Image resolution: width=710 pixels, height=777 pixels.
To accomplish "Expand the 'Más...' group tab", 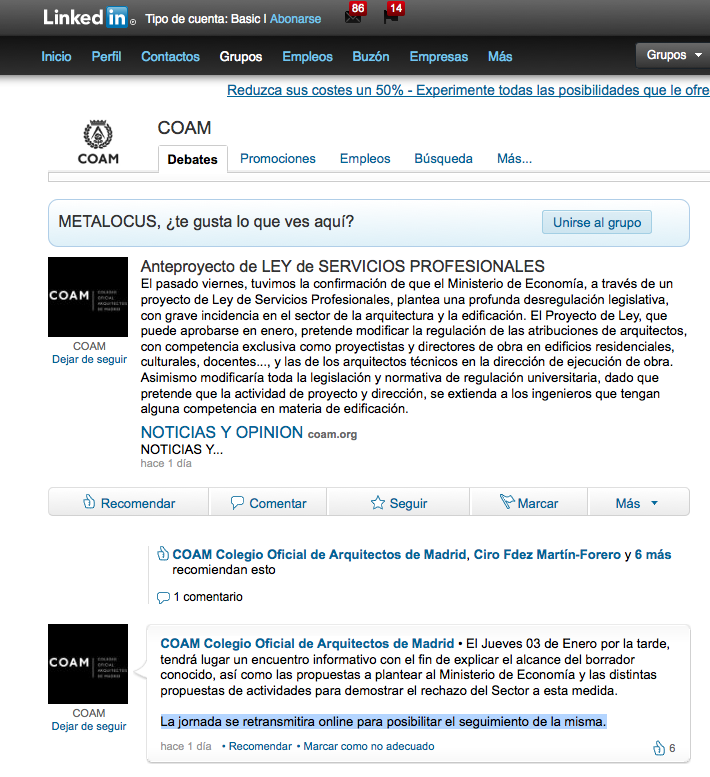I will pyautogui.click(x=514, y=159).
